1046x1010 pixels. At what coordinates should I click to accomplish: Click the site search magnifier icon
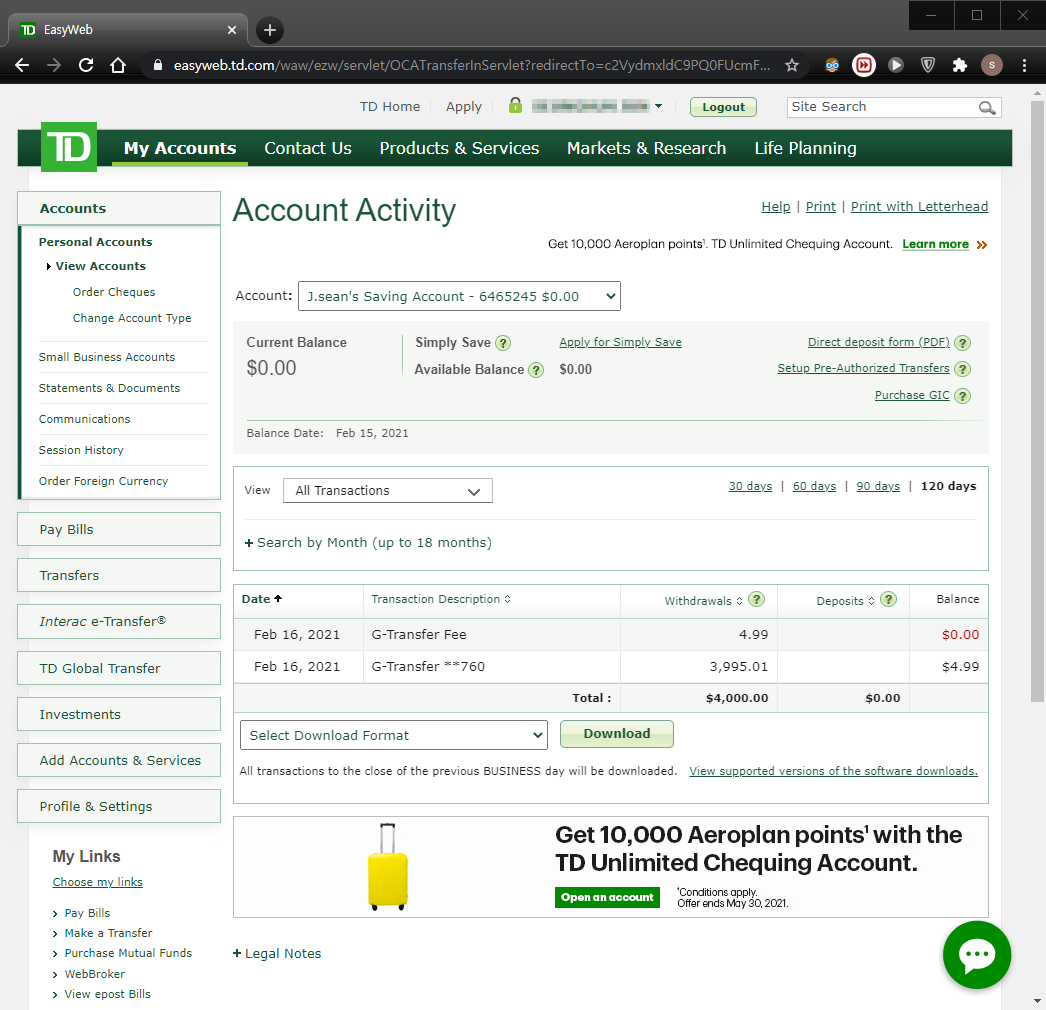(987, 107)
